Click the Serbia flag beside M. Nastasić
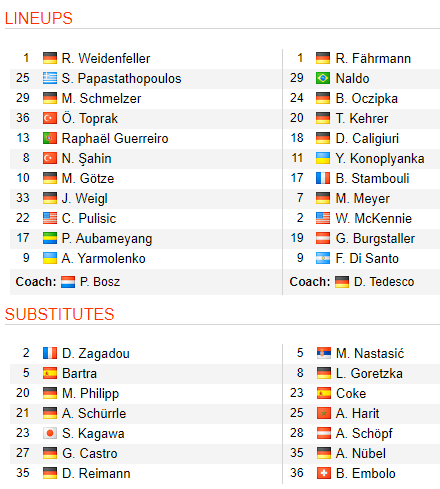This screenshot has height=489, width=440. point(324,353)
